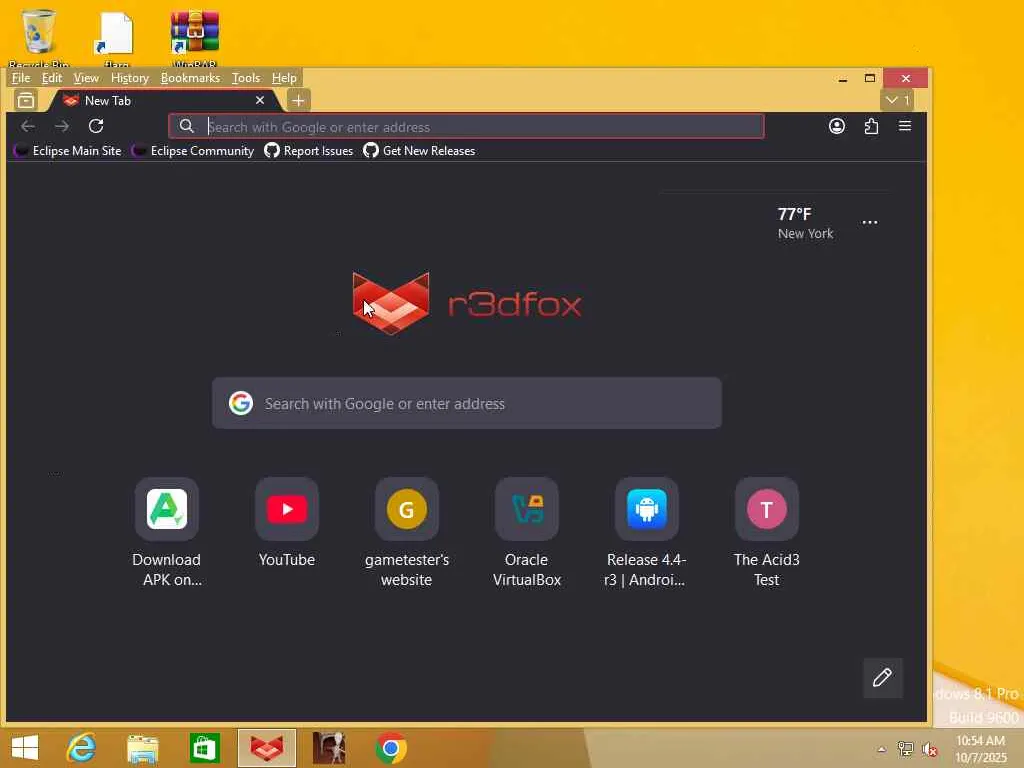Screen dimensions: 1024x768
Task: Open the Firefox View tab overview icon
Action: [x=25, y=101]
